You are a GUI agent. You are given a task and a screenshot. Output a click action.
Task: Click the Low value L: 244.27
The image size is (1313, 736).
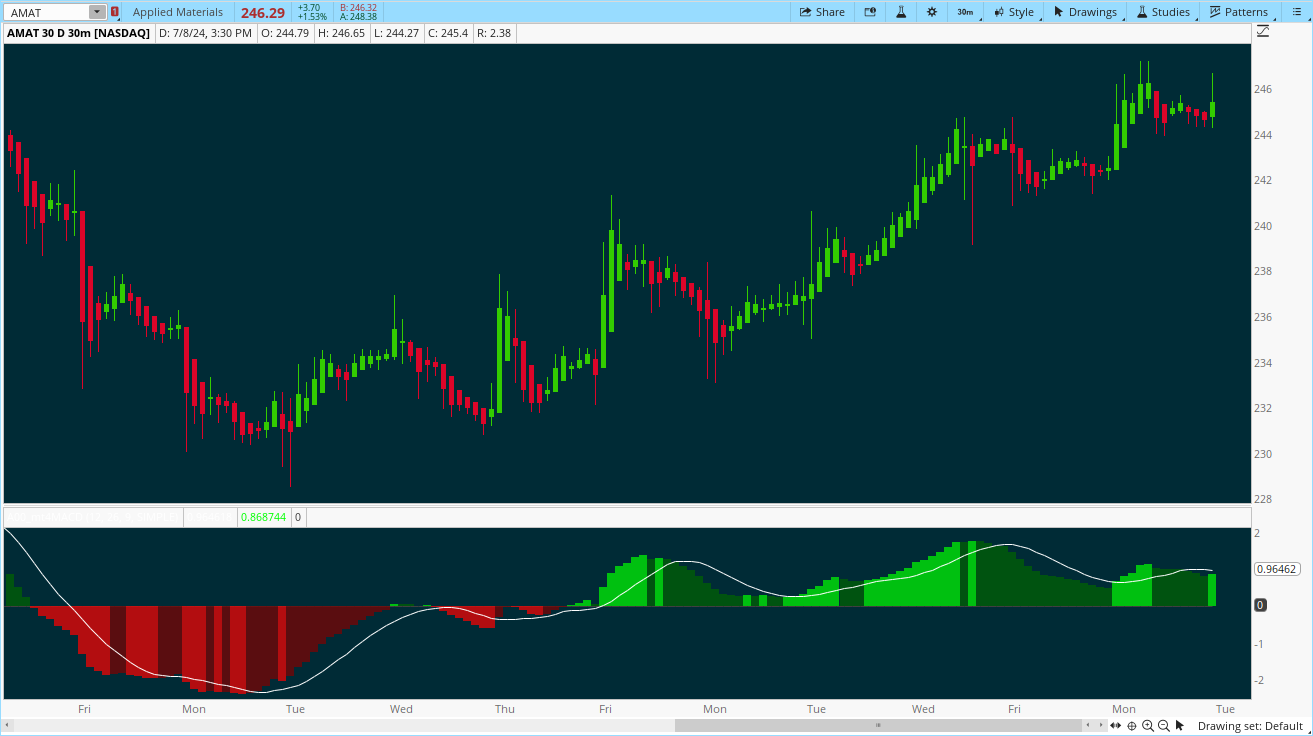point(397,33)
